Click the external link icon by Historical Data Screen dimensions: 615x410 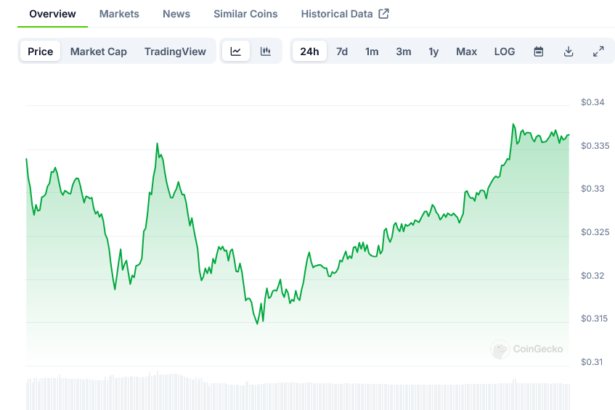[x=383, y=14]
